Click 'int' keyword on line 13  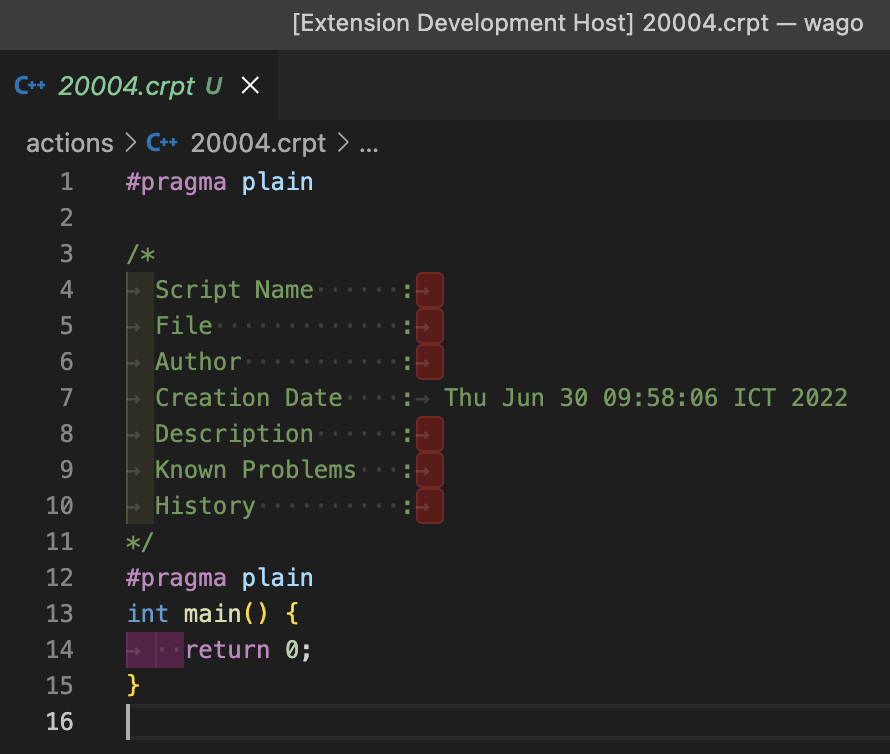pyautogui.click(x=148, y=613)
